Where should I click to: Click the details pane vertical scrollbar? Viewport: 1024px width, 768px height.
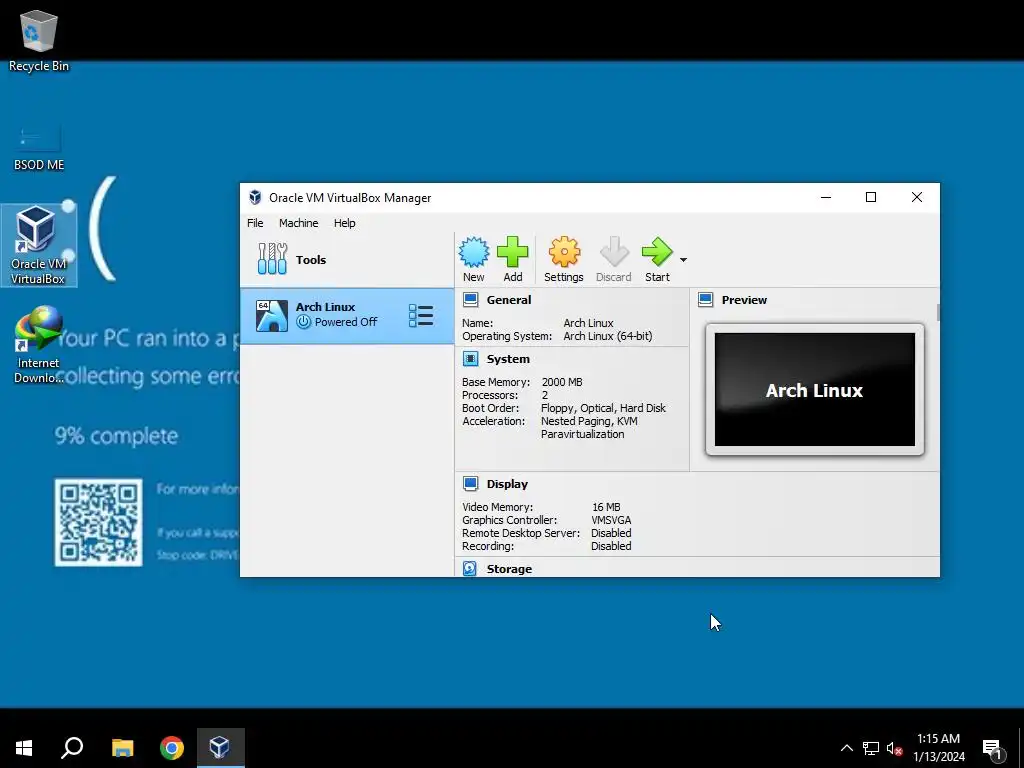938,312
